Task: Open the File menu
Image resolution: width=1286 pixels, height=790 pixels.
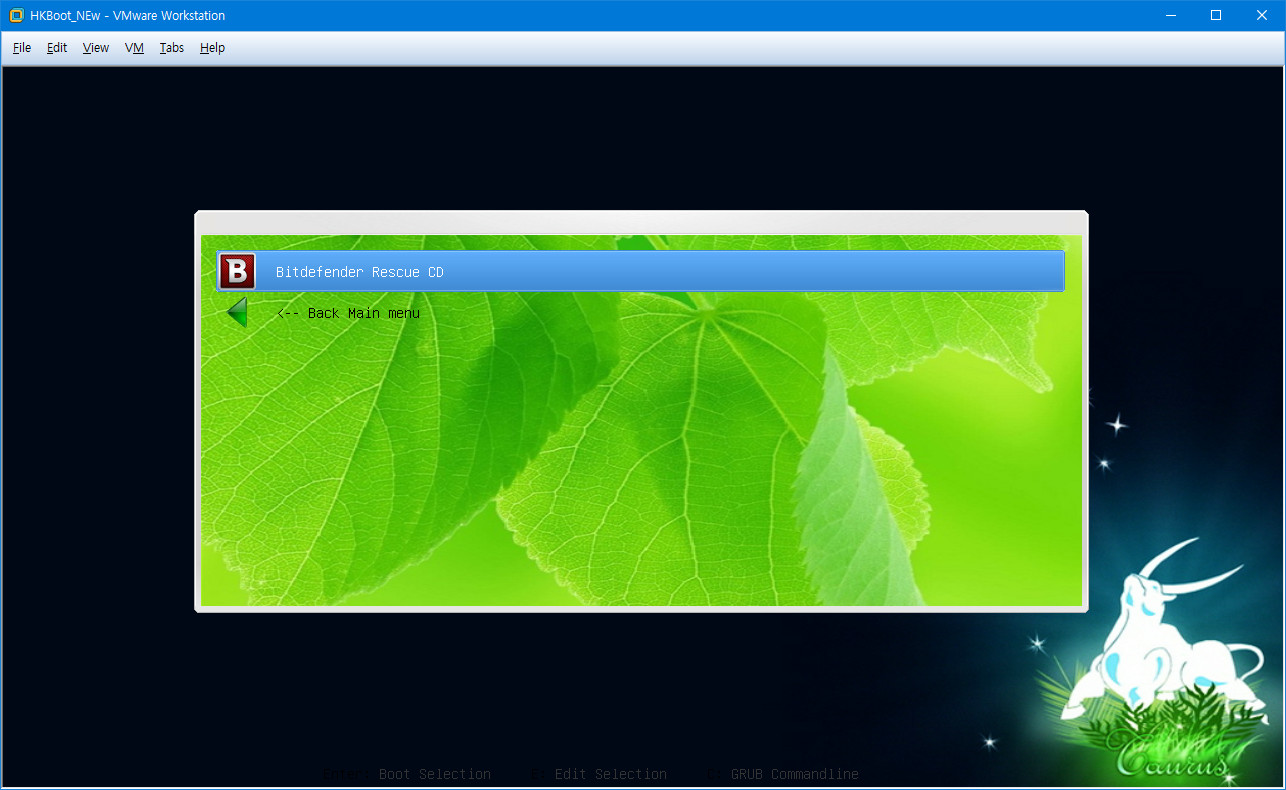Action: point(22,48)
